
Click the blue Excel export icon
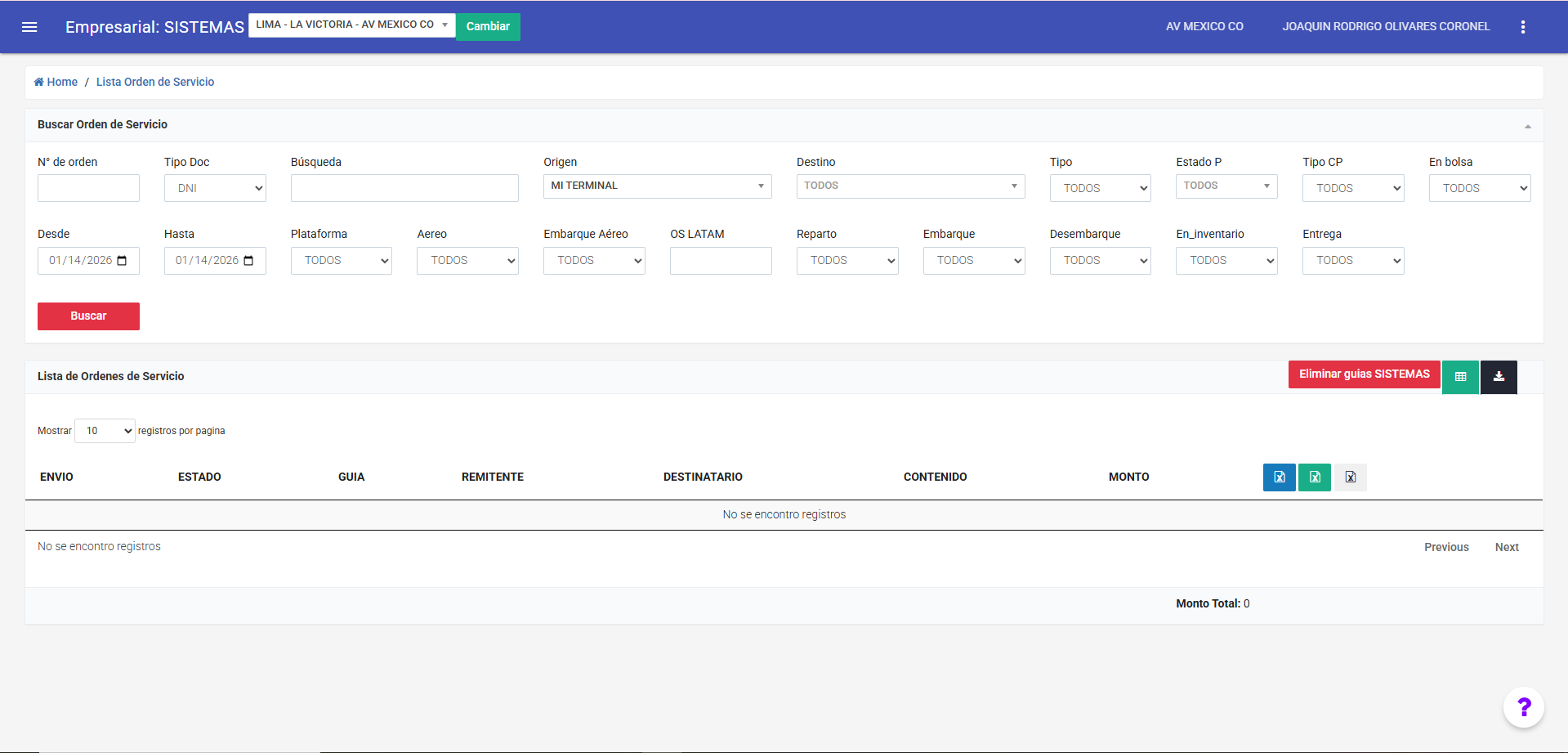[1279, 477]
